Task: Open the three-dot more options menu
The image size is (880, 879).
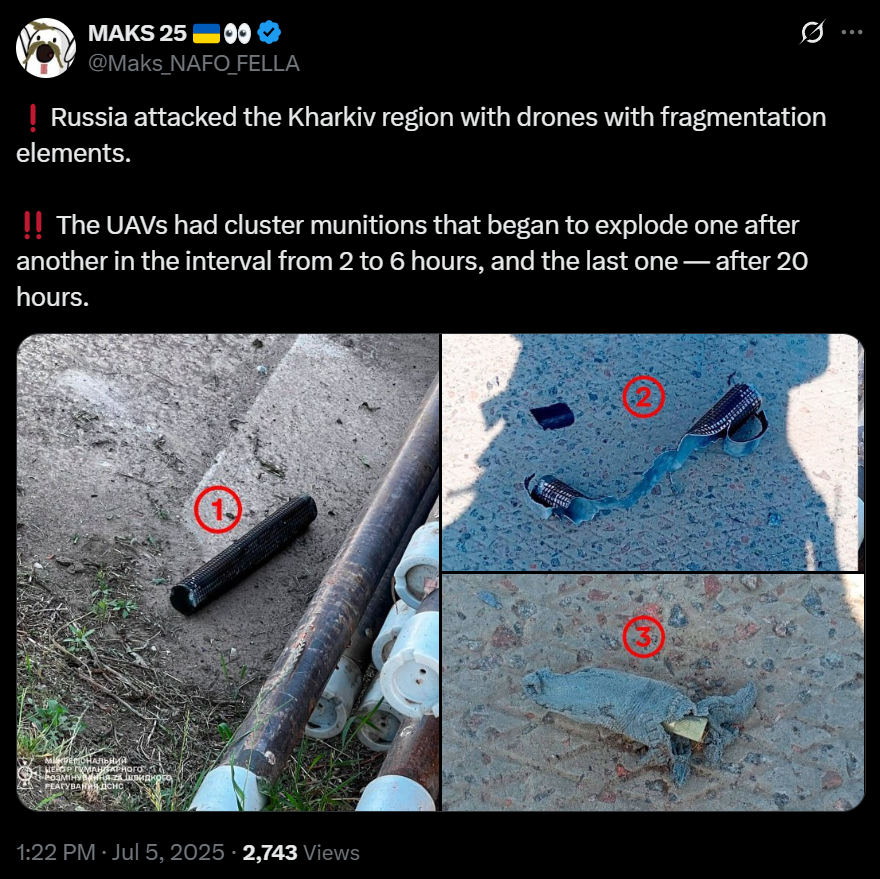Action: (x=852, y=33)
